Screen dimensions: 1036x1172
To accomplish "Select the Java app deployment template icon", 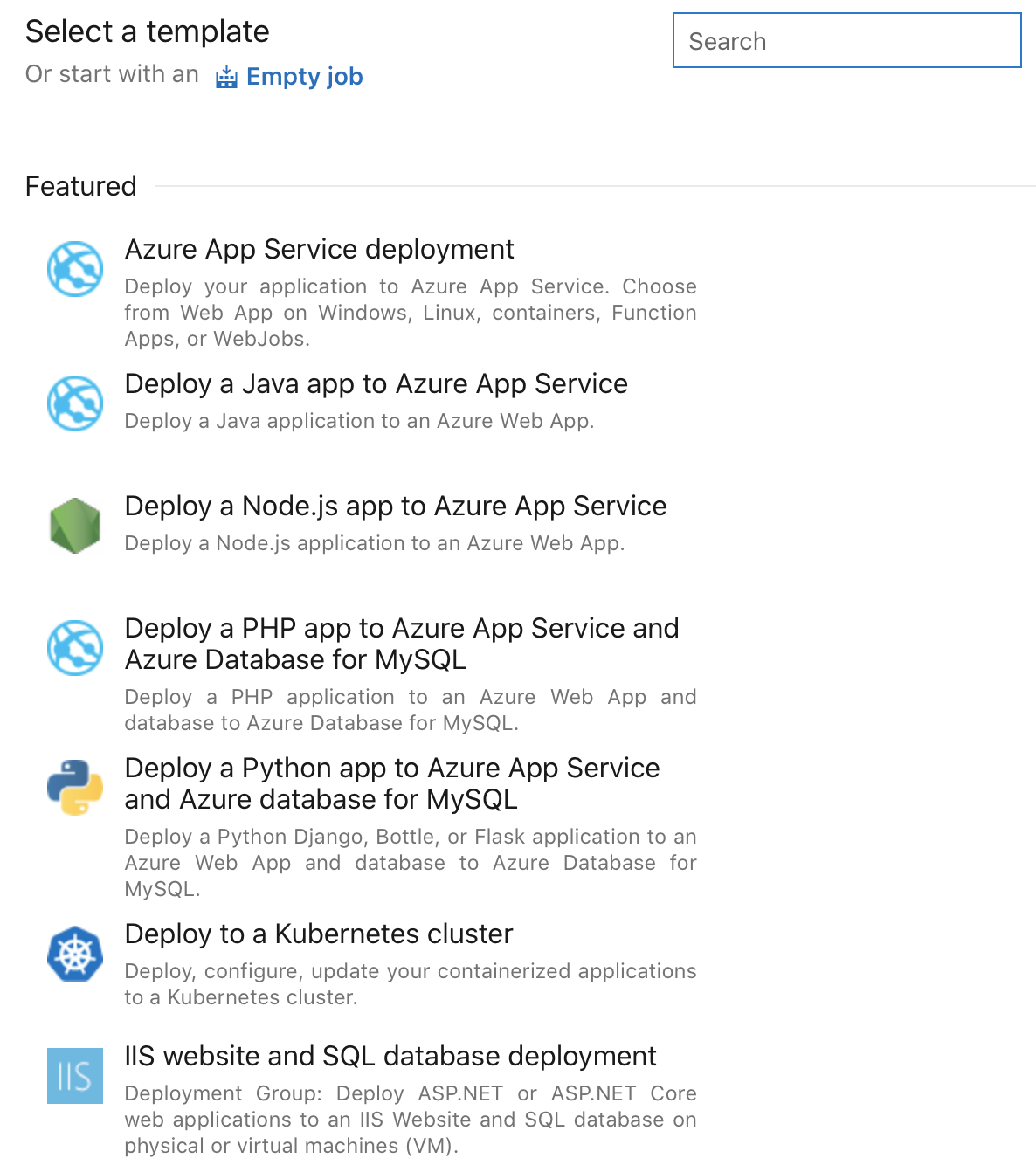I will tap(75, 403).
